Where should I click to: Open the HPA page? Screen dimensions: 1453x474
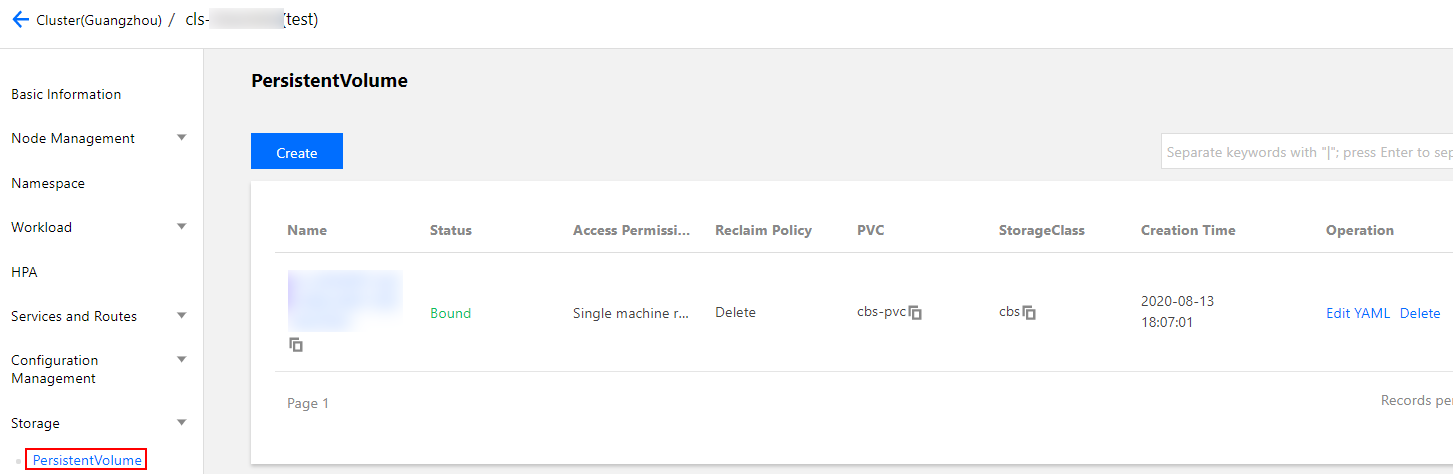(24, 272)
